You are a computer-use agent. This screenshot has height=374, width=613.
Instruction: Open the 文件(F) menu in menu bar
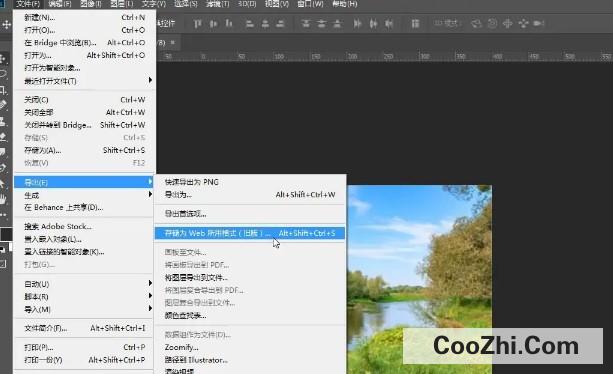pyautogui.click(x=28, y=4)
